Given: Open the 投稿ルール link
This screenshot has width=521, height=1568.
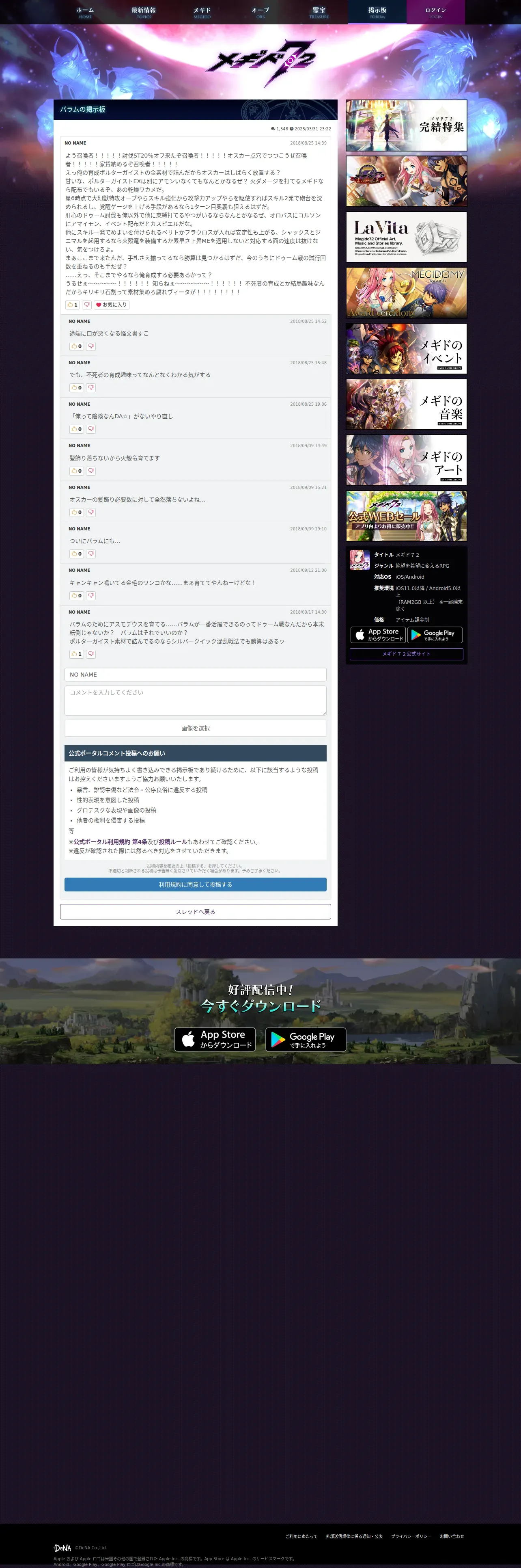Looking at the screenshot, I should point(173,842).
